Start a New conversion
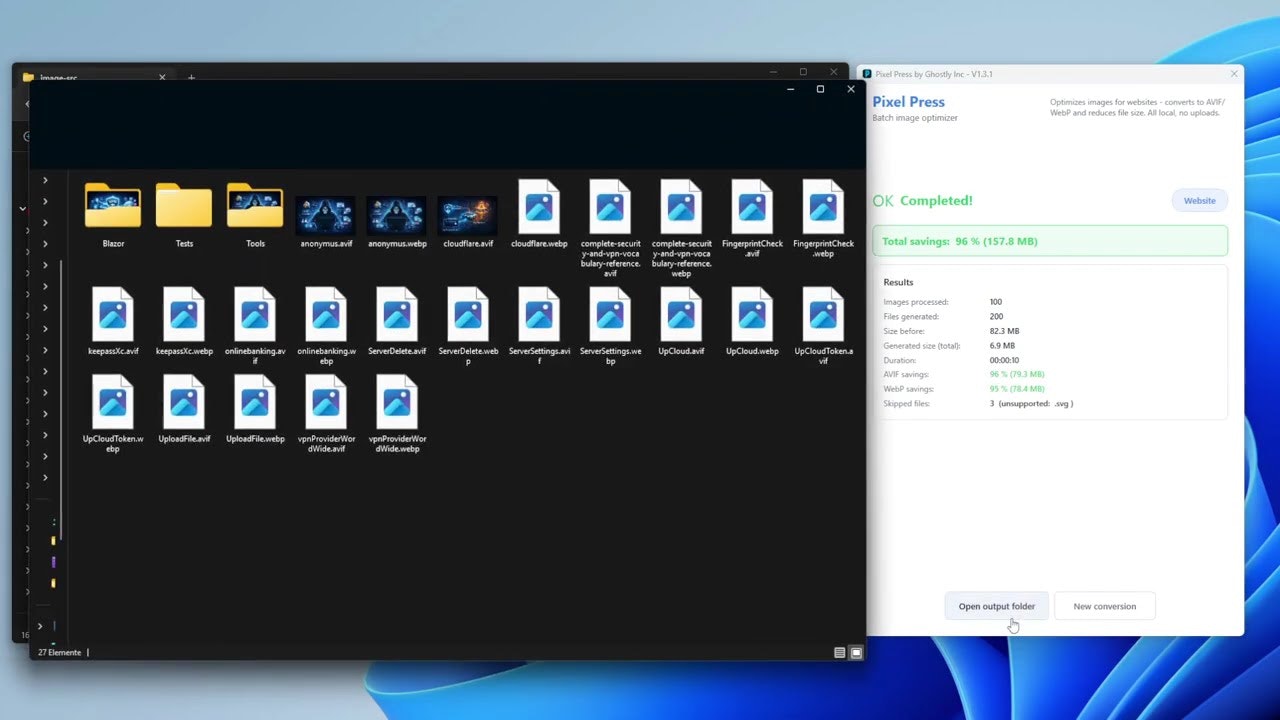 [1104, 606]
